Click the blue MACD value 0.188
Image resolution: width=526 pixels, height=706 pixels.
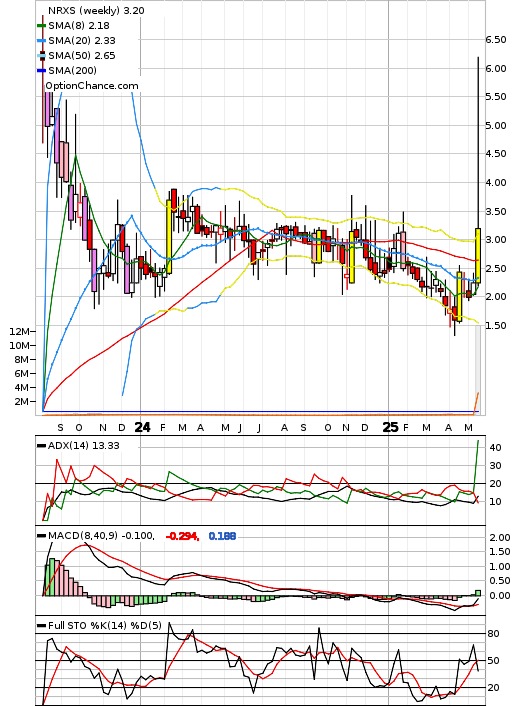[x=222, y=536]
